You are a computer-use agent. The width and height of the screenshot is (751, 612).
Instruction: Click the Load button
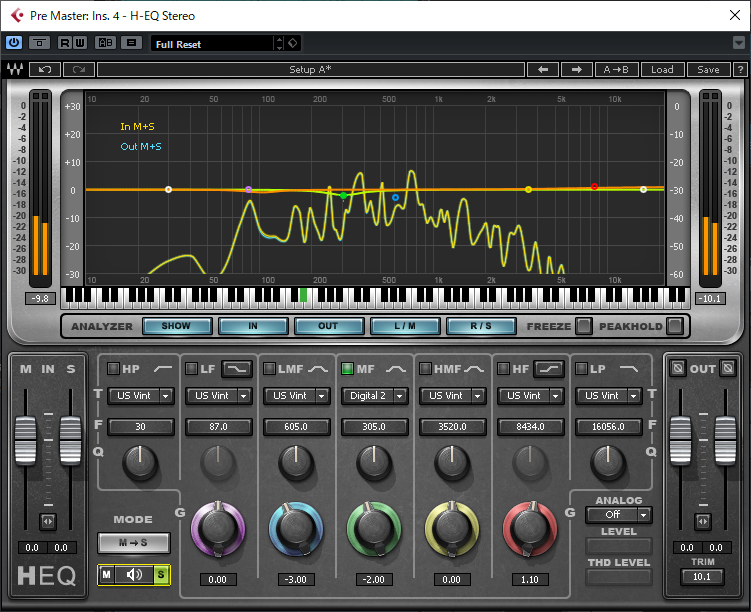[x=662, y=70]
